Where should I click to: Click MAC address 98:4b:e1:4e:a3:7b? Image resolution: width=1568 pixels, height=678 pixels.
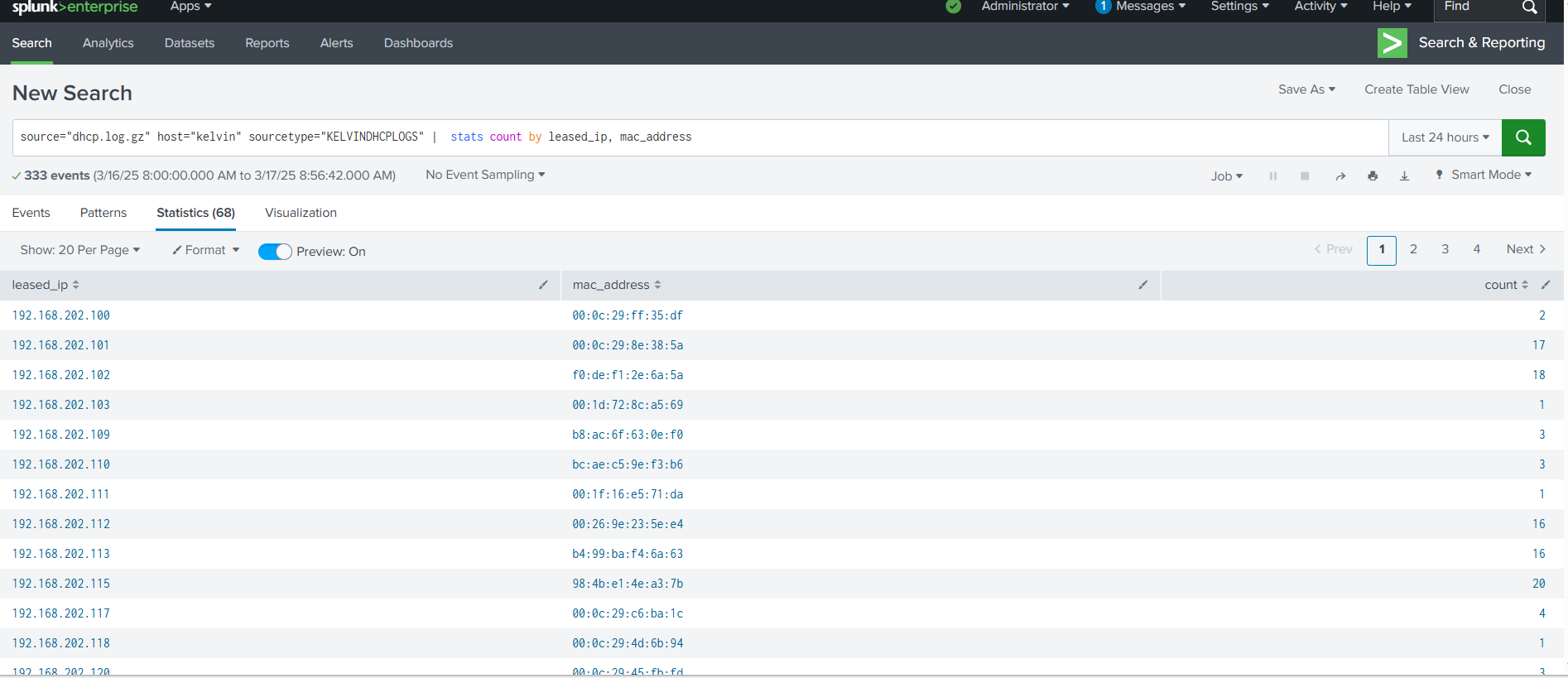[628, 584]
